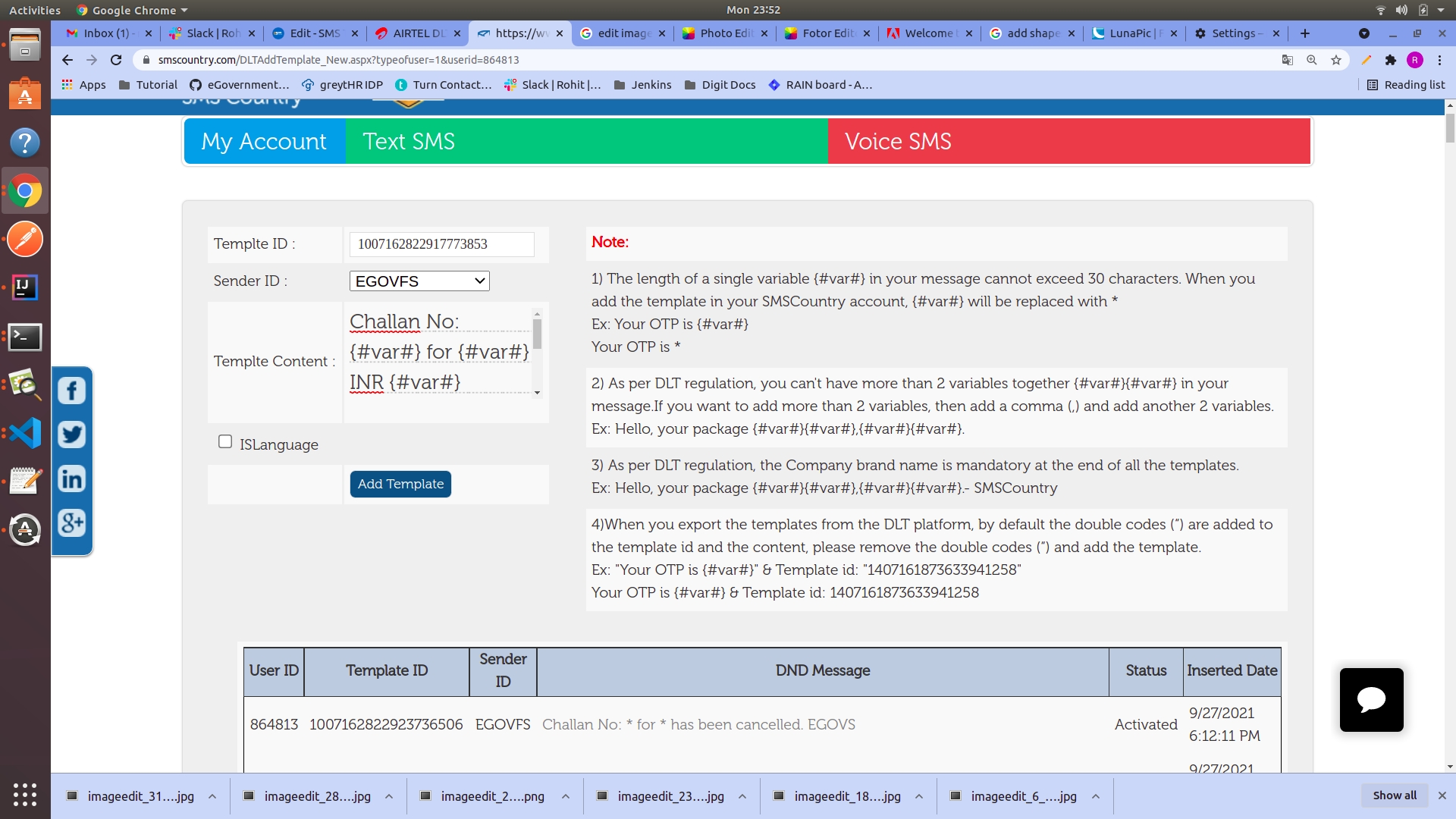Open the Sender ID EGOVFS dropdown
Viewport: 1456px width, 819px height.
pos(419,281)
